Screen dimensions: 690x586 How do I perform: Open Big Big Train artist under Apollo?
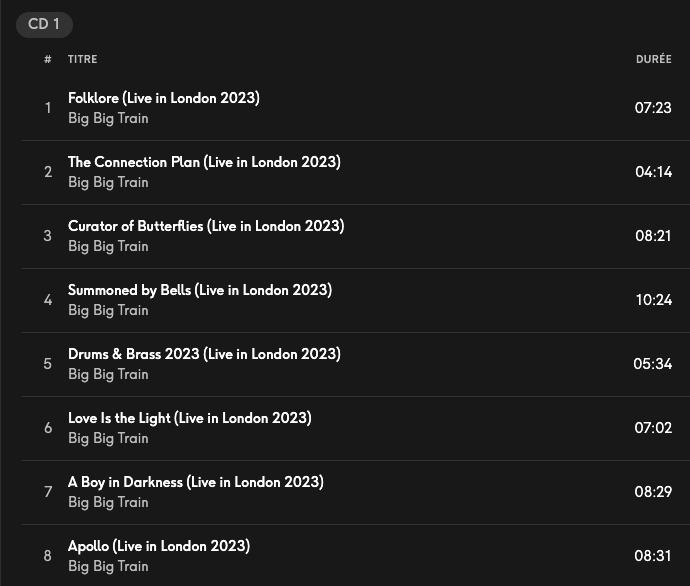108,566
